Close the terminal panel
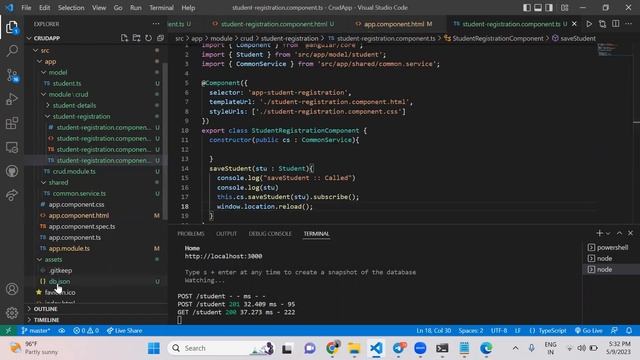Image resolution: width=640 pixels, height=360 pixels. [x=630, y=233]
